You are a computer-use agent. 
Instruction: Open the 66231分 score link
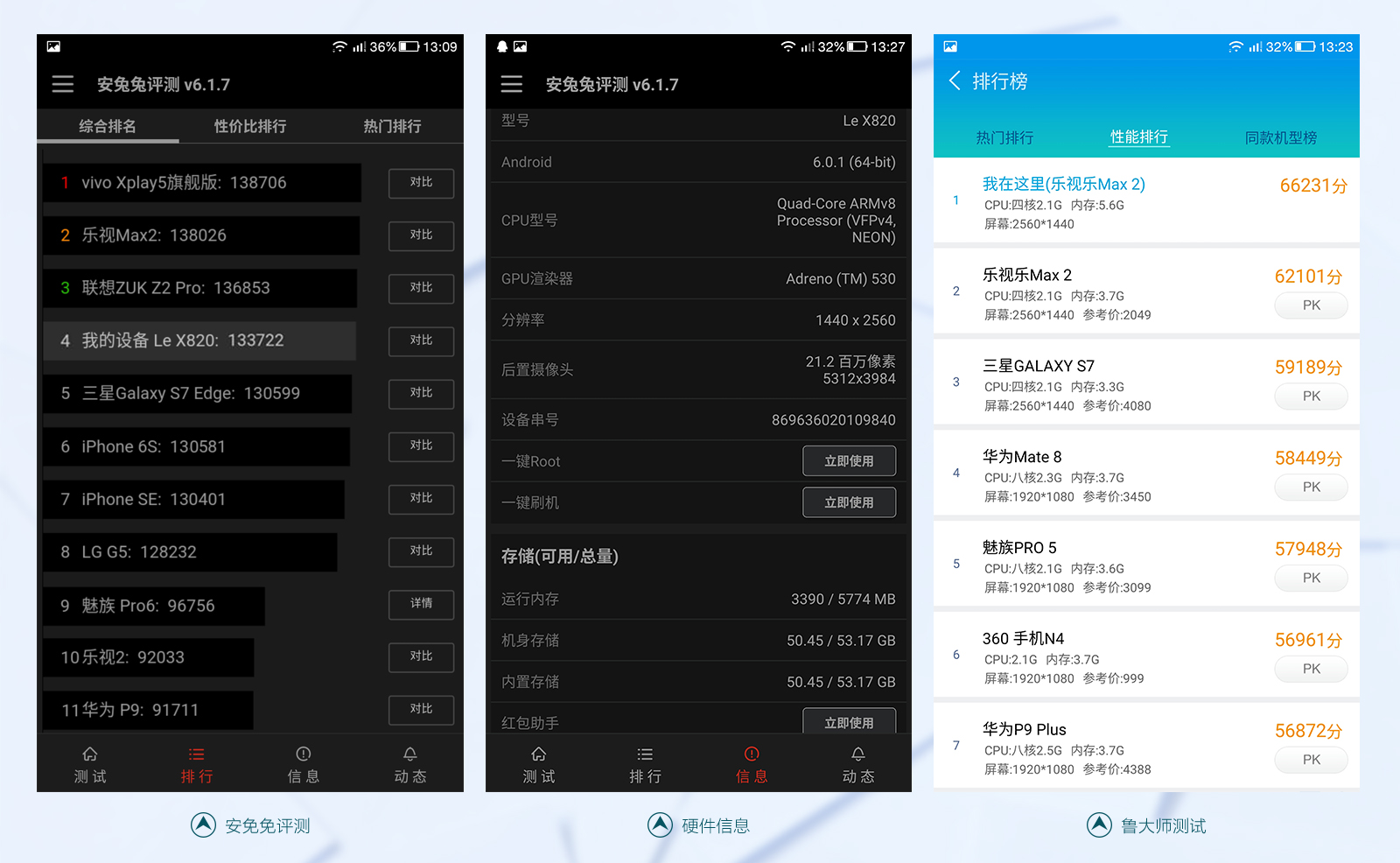[x=1312, y=185]
